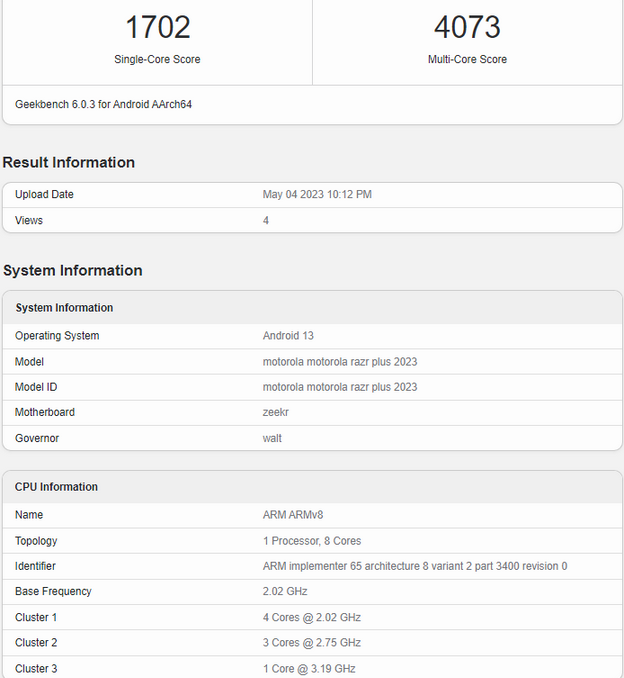
Task: Click the Topology value 1 Processor, 8 Cores
Action: [x=312, y=541]
